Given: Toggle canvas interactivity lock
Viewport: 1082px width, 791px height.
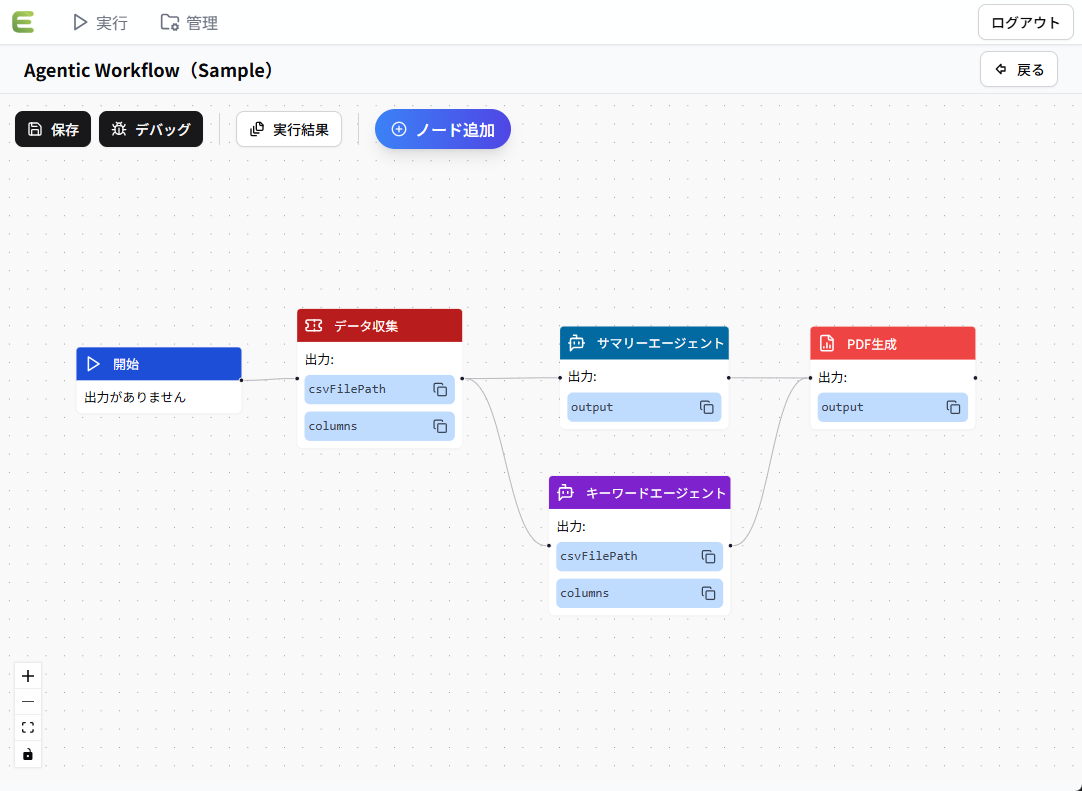Looking at the screenshot, I should [x=28, y=754].
